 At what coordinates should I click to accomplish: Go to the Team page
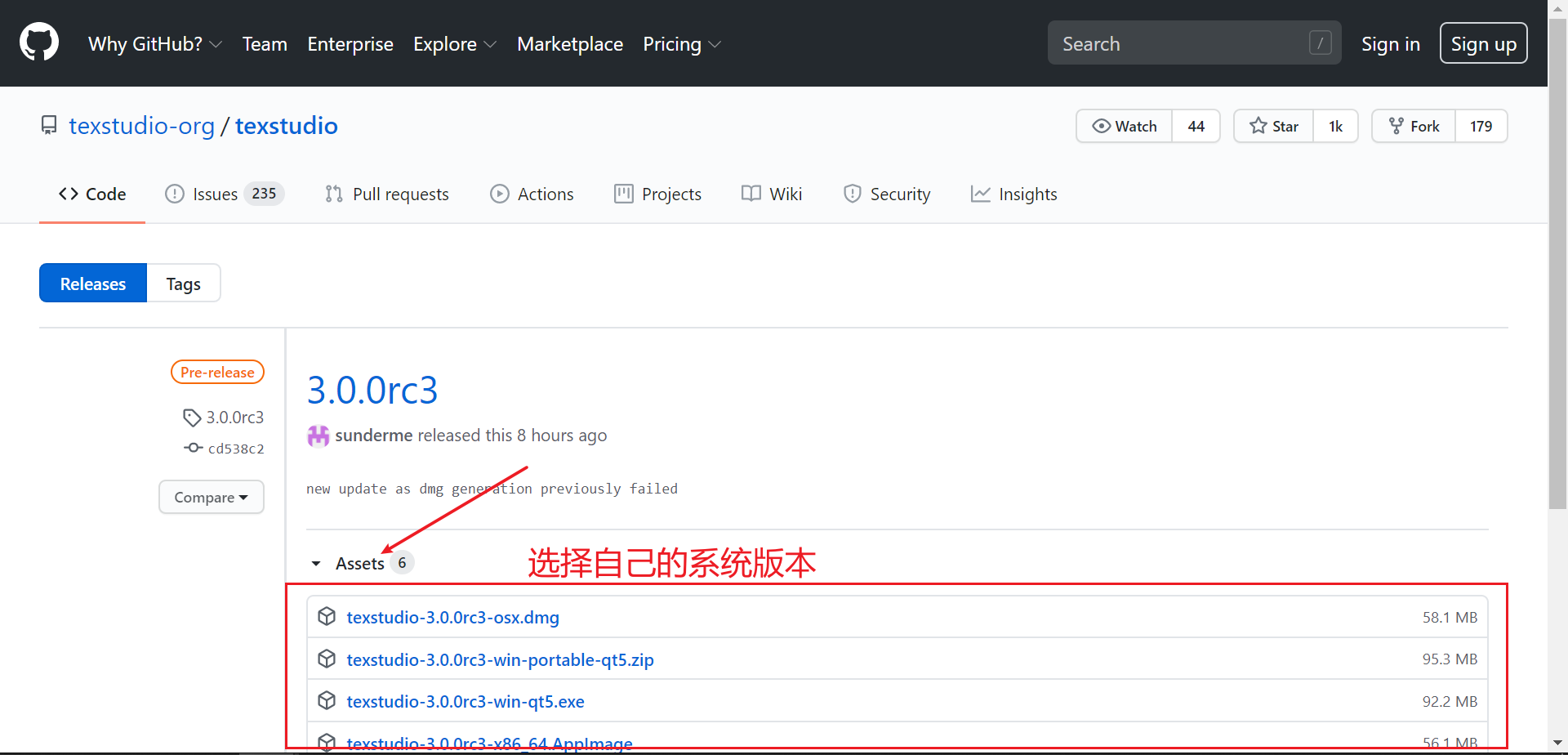(x=265, y=44)
